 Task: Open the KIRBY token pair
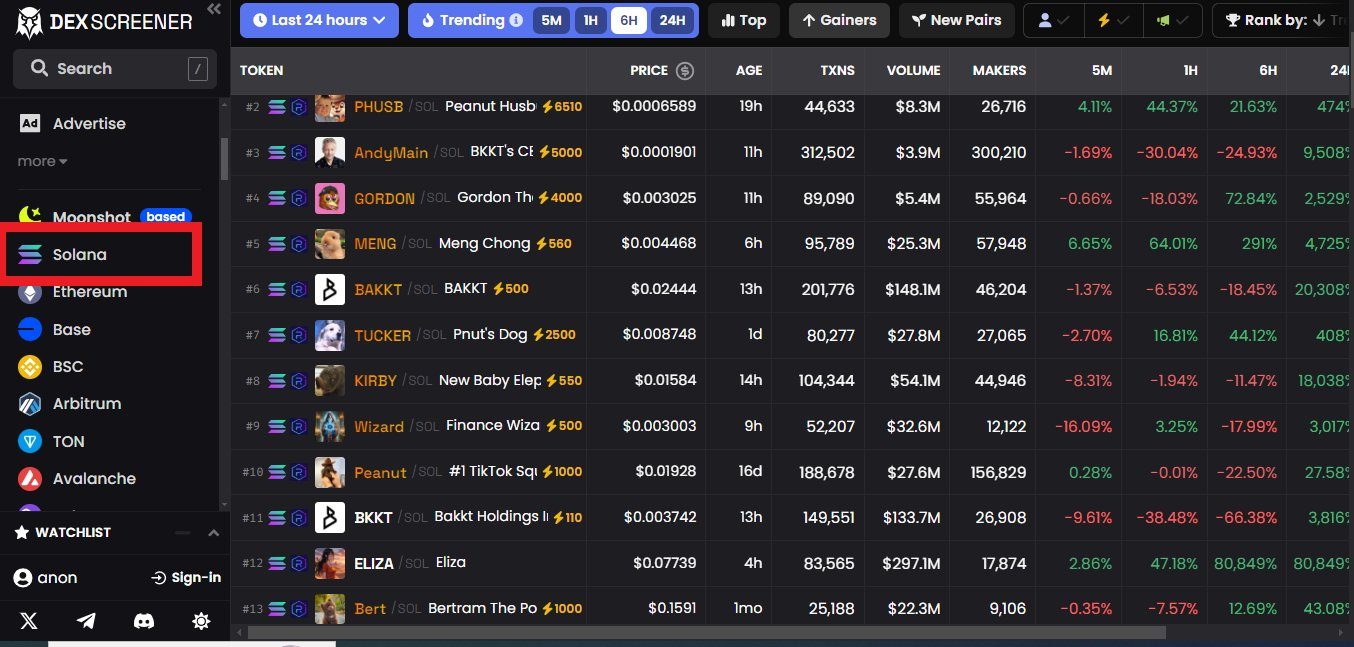[791, 380]
